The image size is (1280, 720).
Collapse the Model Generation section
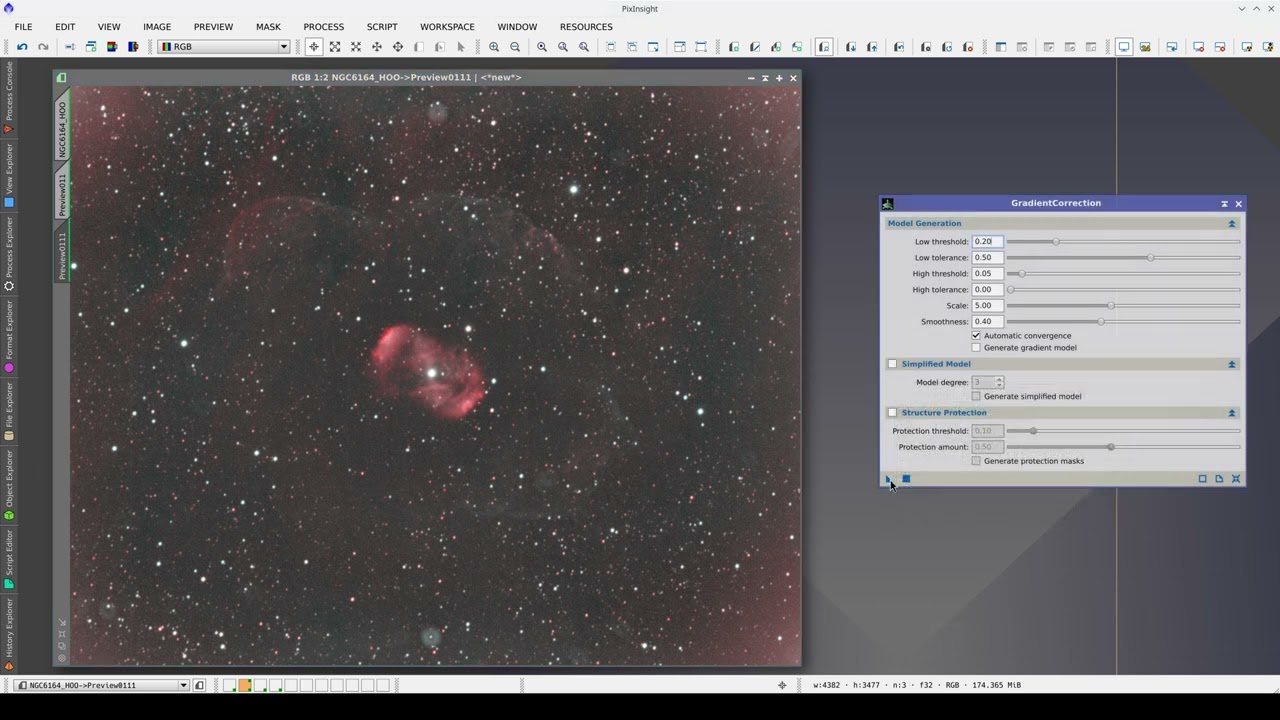[x=1231, y=224]
